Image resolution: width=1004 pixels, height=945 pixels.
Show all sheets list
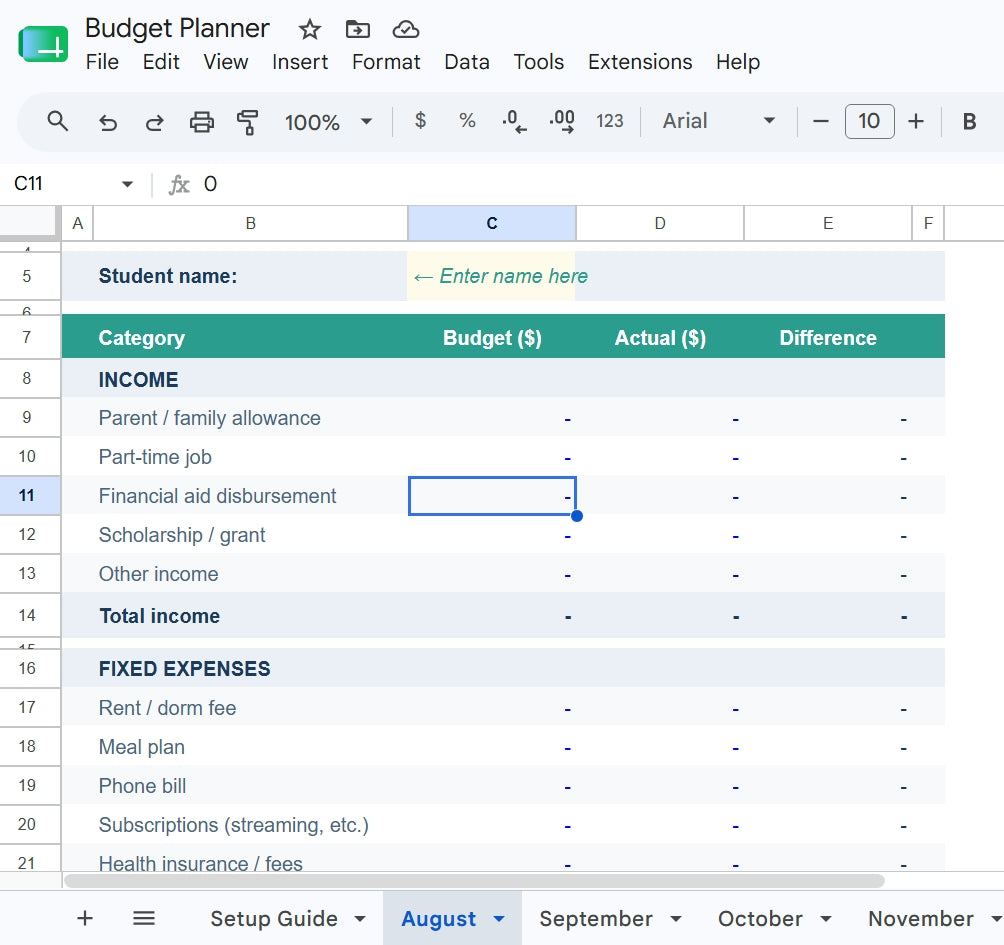[143, 918]
